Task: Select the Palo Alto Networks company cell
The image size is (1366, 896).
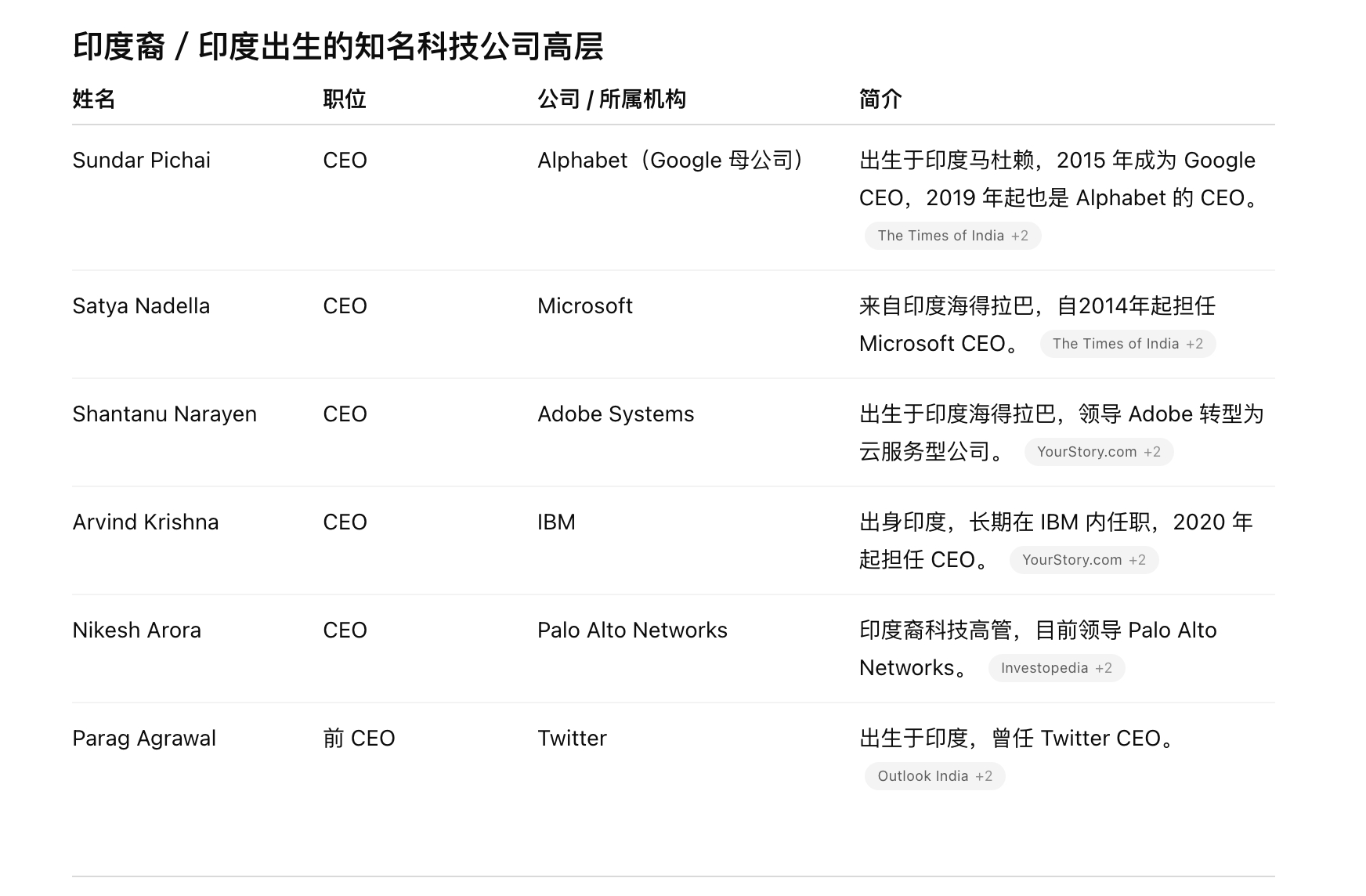Action: click(x=633, y=630)
